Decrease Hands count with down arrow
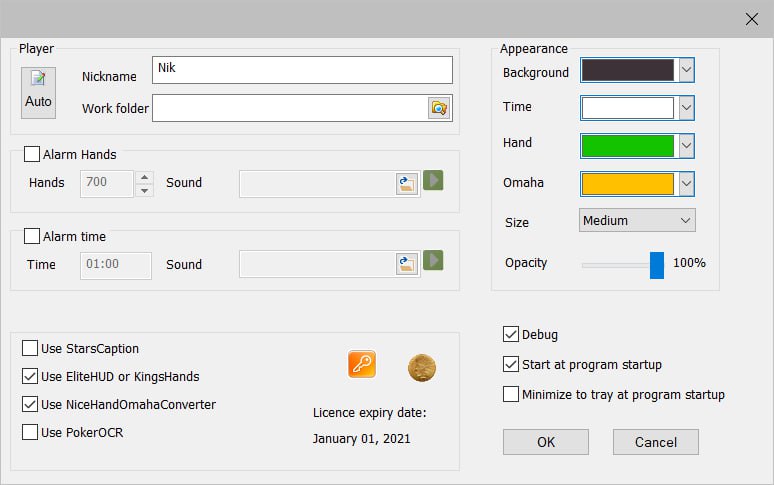The width and height of the screenshot is (774, 485). click(x=144, y=190)
